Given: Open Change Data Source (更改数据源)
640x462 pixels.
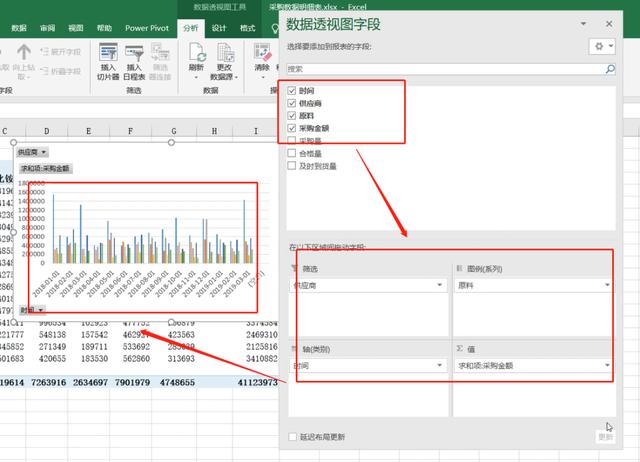Looking at the screenshot, I should (x=224, y=61).
